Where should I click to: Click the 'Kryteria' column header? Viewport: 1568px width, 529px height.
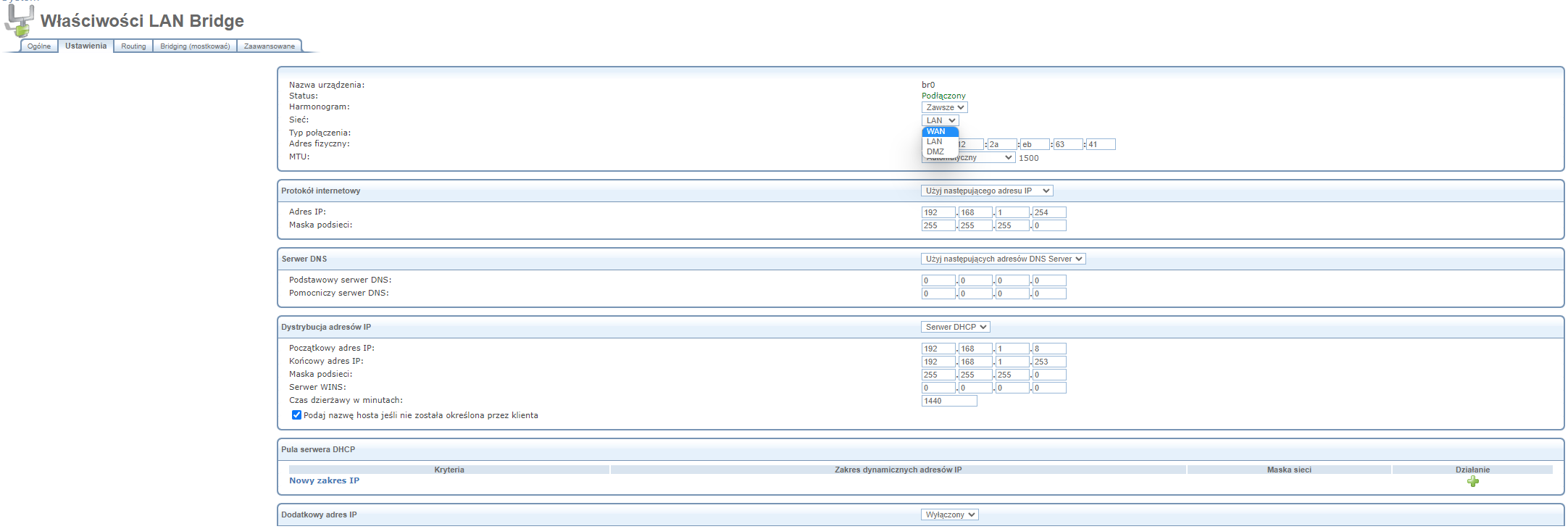449,470
